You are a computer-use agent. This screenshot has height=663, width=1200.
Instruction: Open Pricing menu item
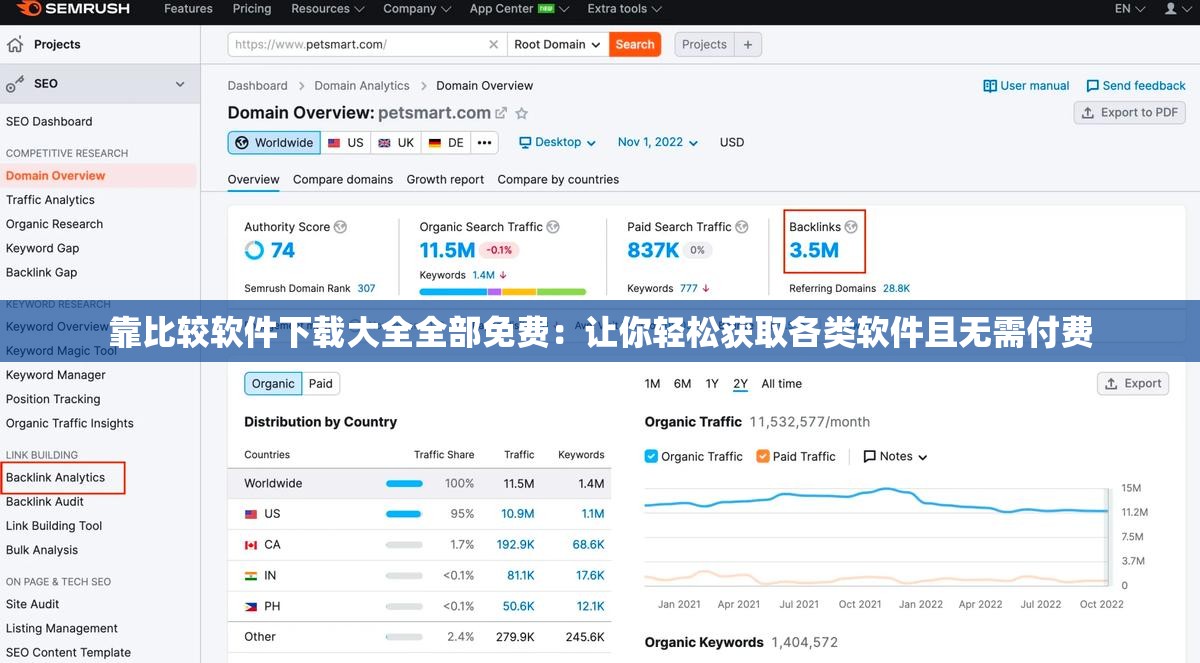tap(252, 9)
